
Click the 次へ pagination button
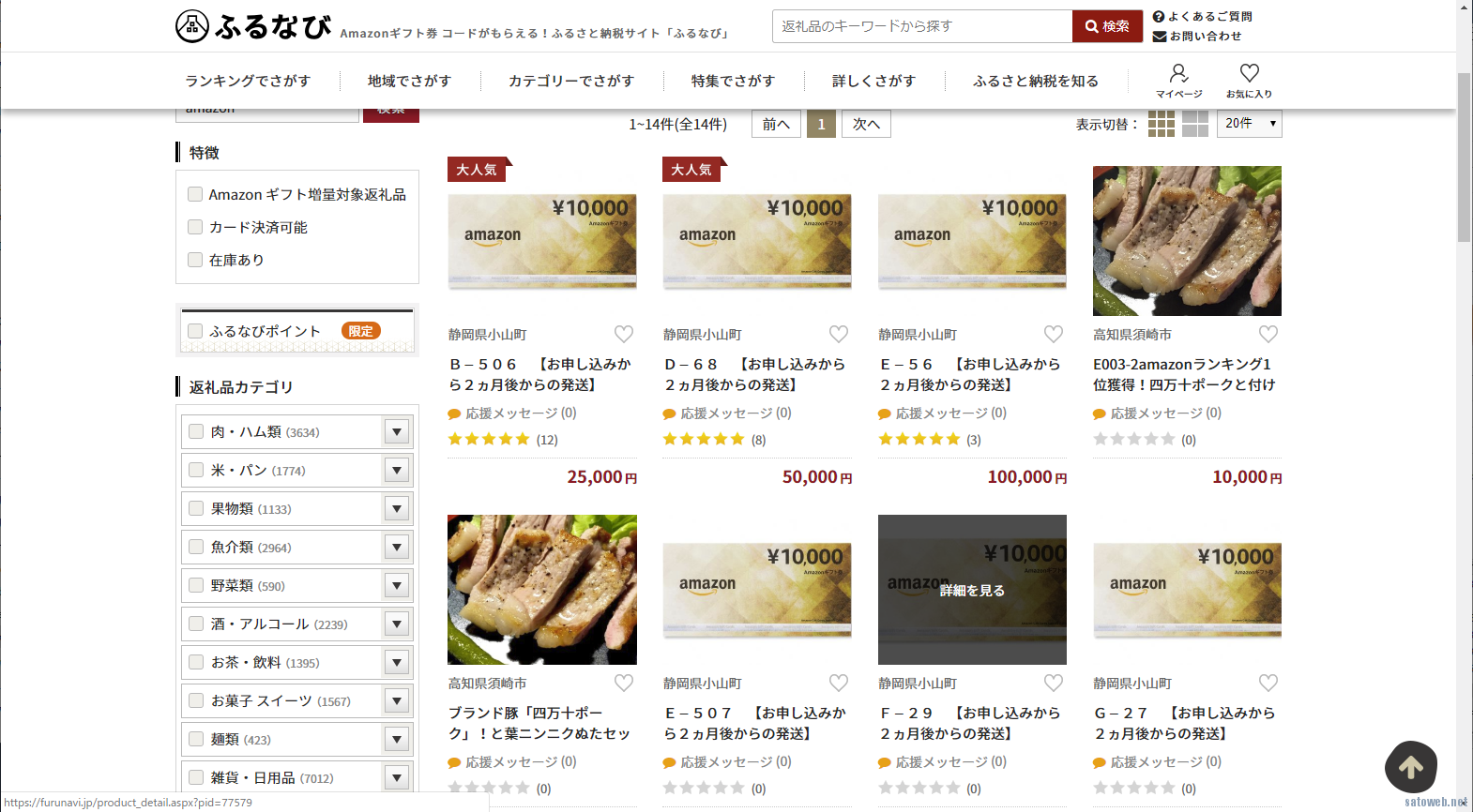(866, 124)
